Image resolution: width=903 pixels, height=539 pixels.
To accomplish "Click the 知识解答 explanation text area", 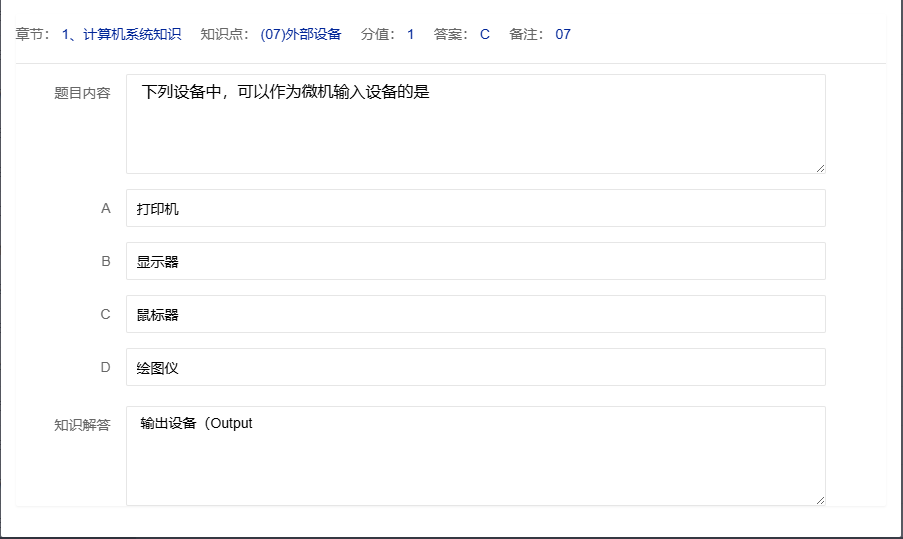I will pos(475,455).
